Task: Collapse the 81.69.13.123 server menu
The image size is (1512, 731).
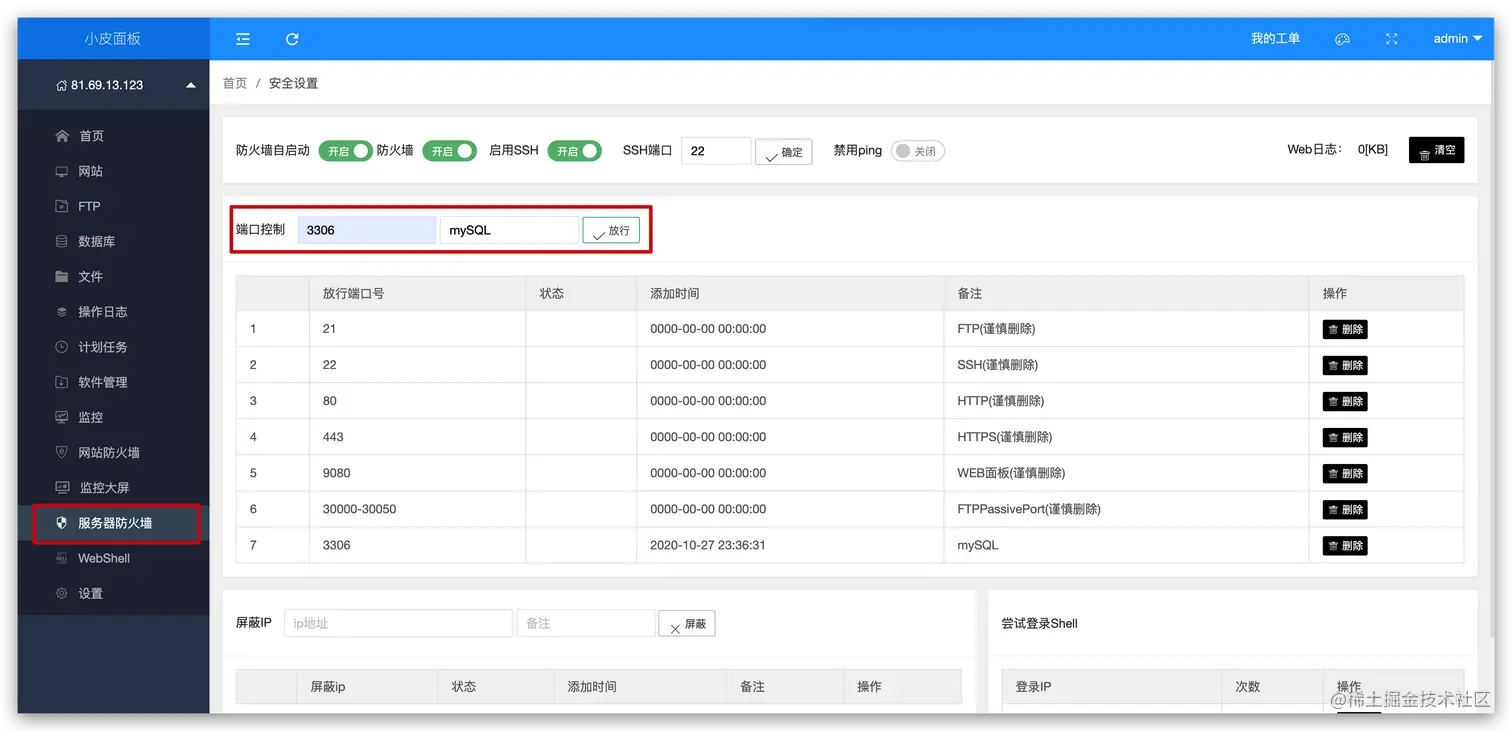Action: [x=191, y=85]
